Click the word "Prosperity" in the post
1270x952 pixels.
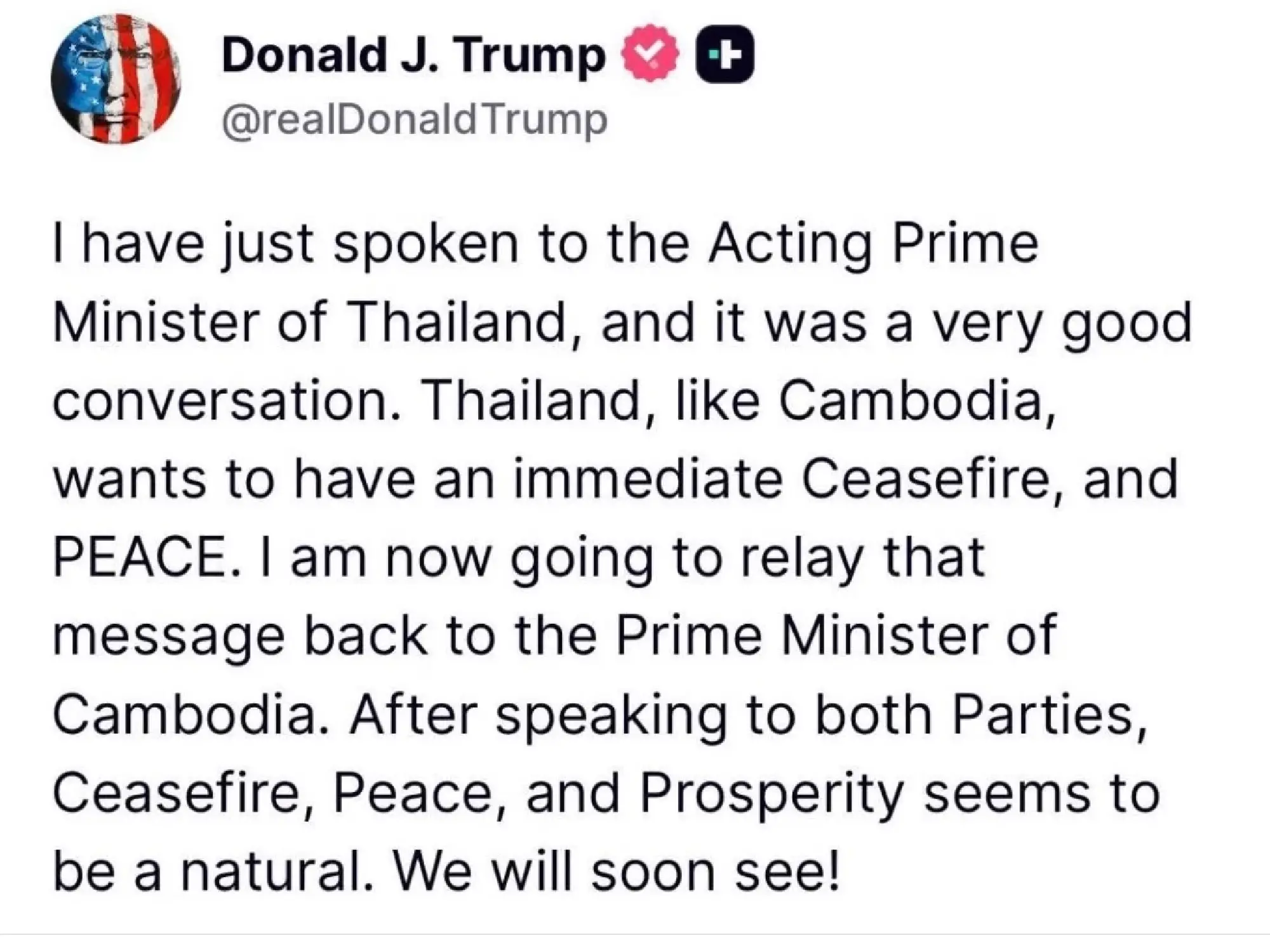pyautogui.click(x=772, y=793)
